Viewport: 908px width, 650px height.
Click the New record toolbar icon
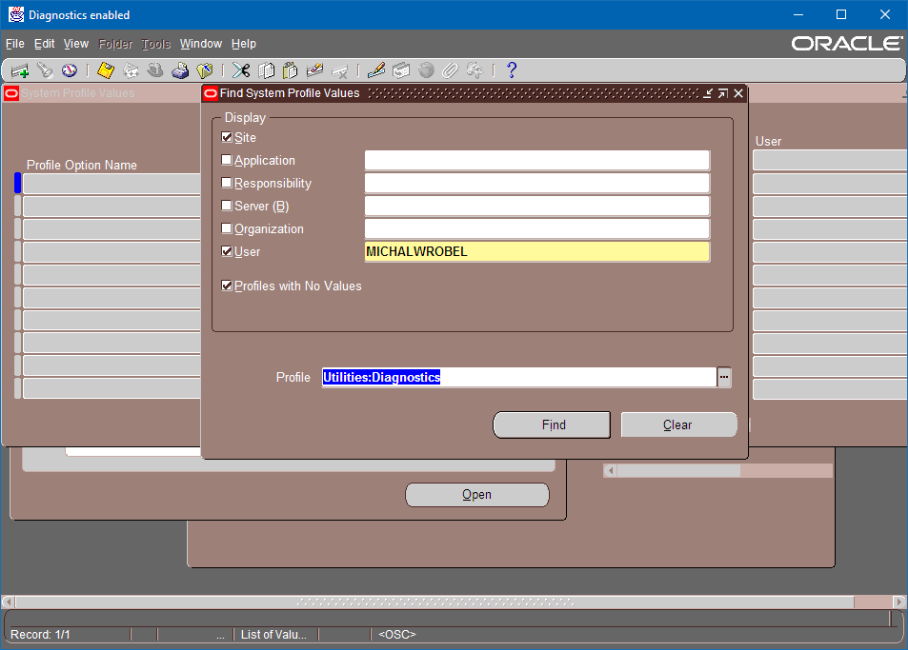tap(20, 71)
